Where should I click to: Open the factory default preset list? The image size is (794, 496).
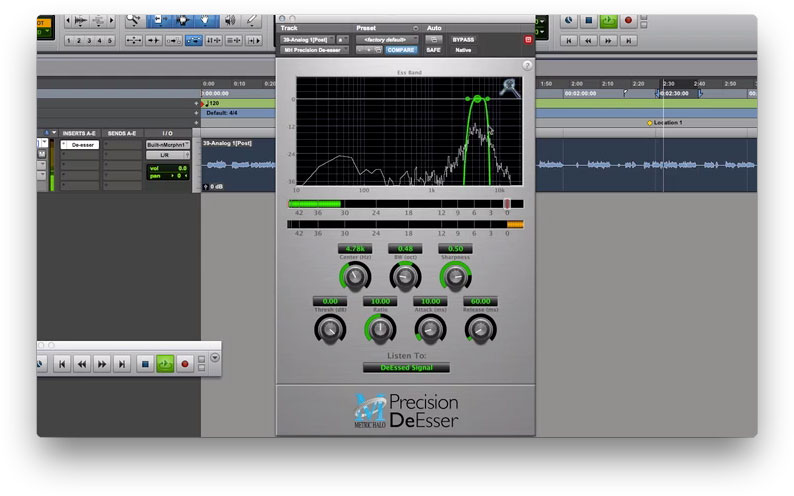tap(387, 39)
